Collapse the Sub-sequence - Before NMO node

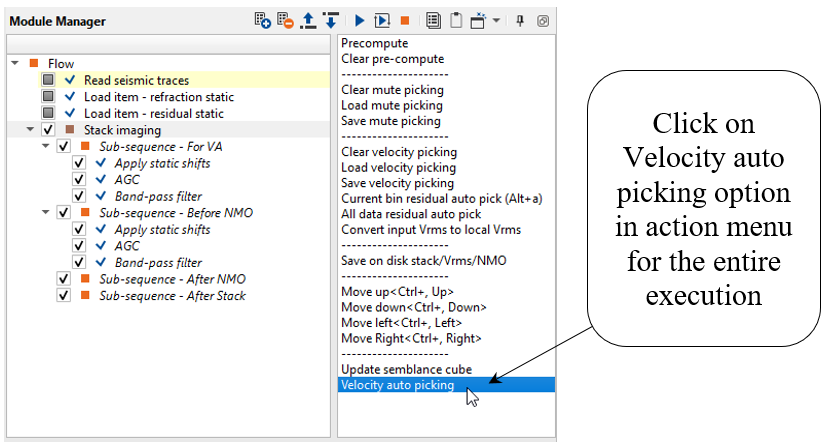coord(47,213)
